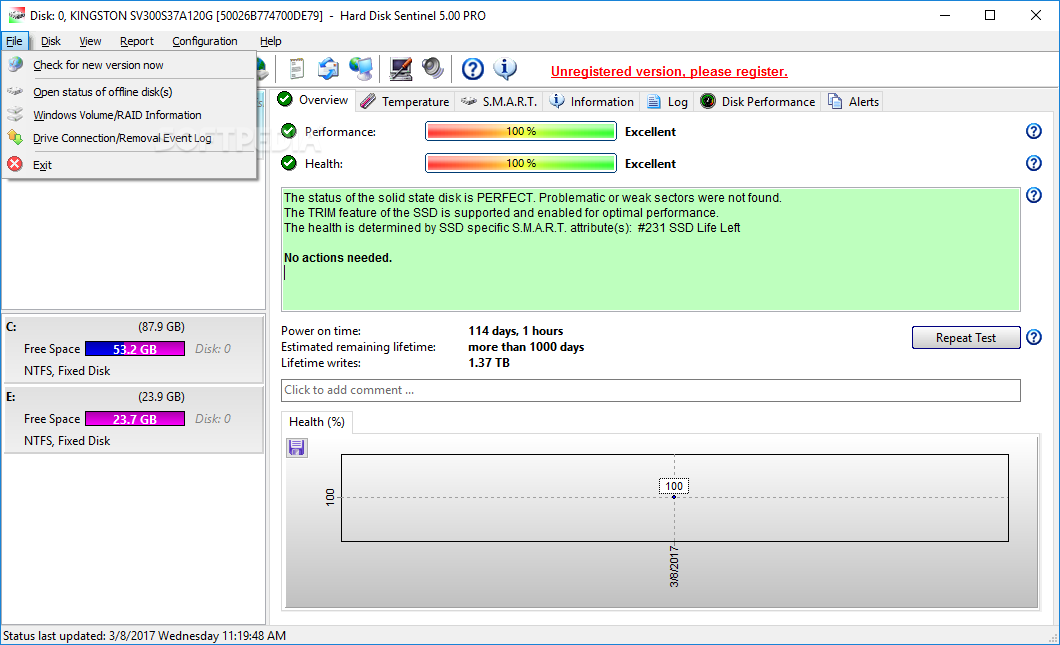Save the Health chart with floppy icon

click(296, 448)
